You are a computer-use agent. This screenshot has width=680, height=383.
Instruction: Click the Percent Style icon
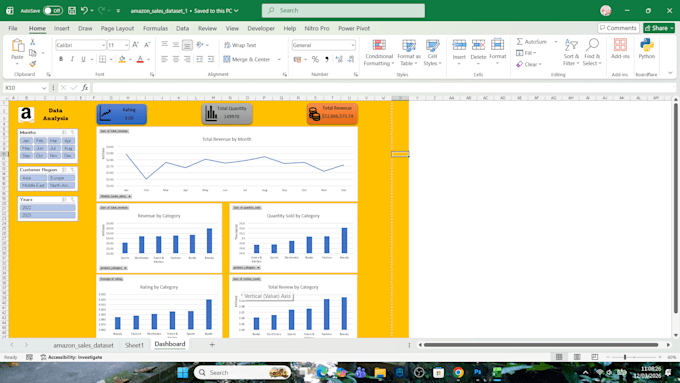[x=315, y=59]
